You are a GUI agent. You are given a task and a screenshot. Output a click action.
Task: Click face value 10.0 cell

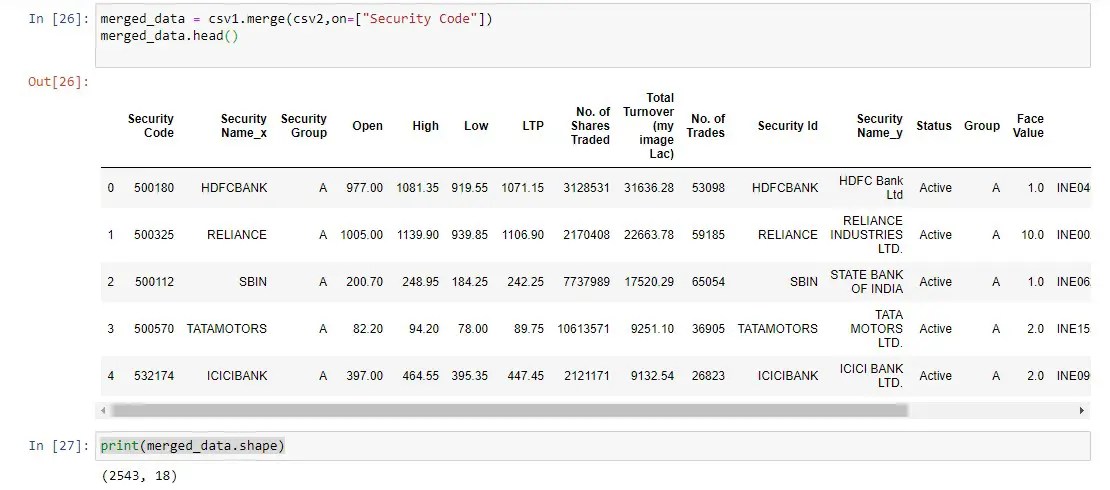[1033, 234]
